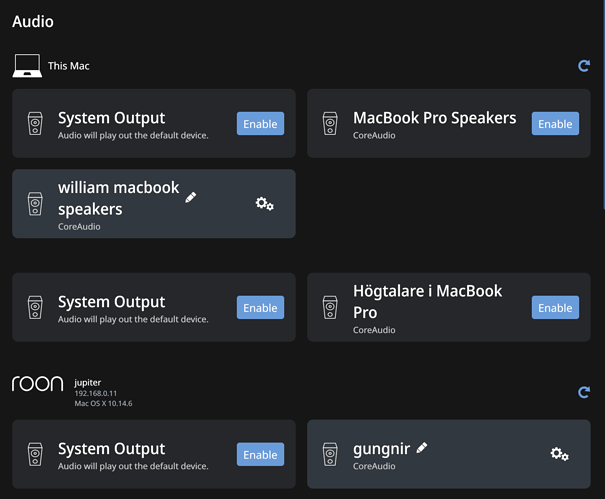Click the Högtalare i MacBook Pro title
The width and height of the screenshot is (605, 499).
(x=428, y=302)
